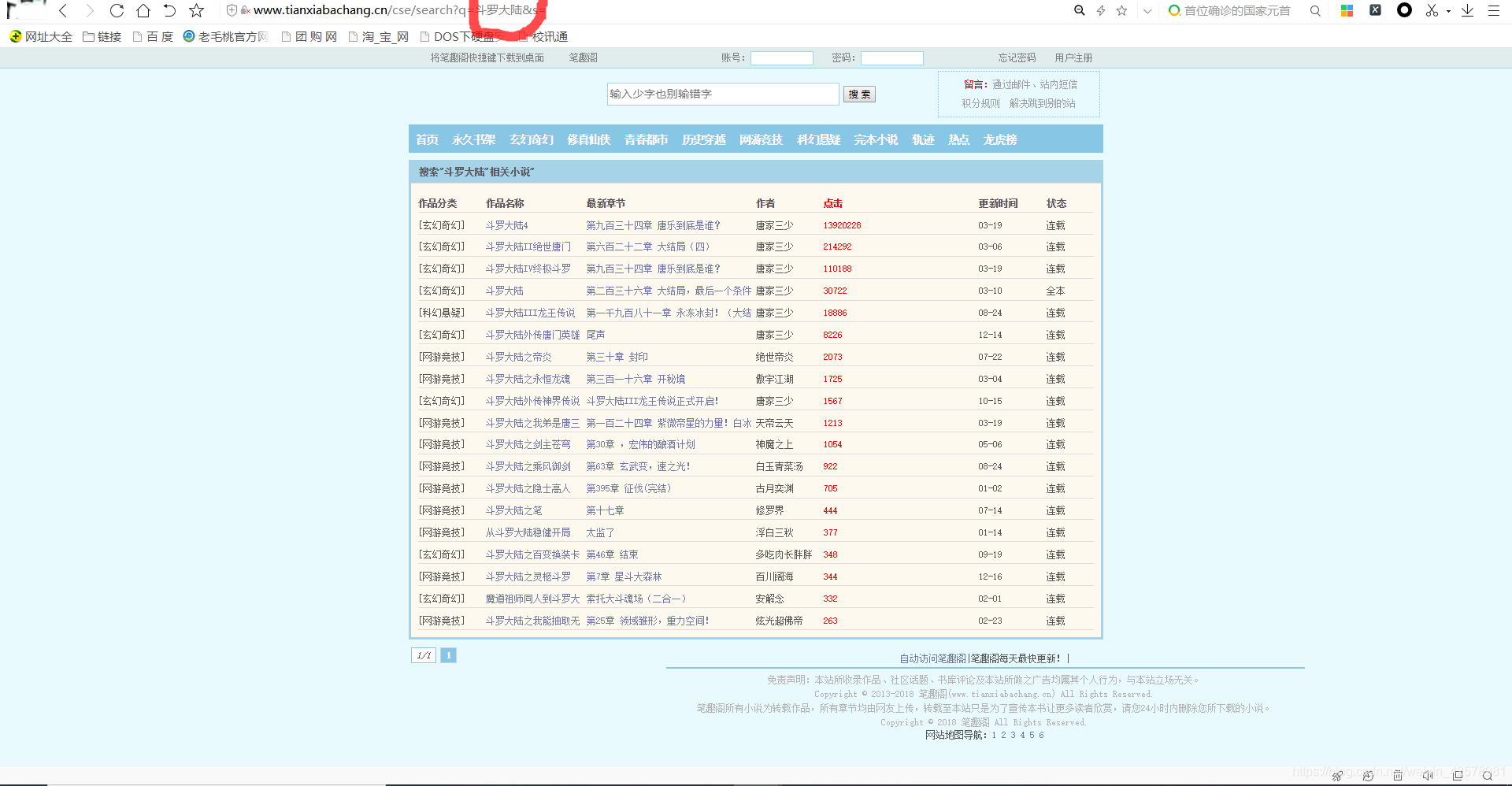
Task: Open the 修真仙侠 navigation tab
Action: pos(589,139)
